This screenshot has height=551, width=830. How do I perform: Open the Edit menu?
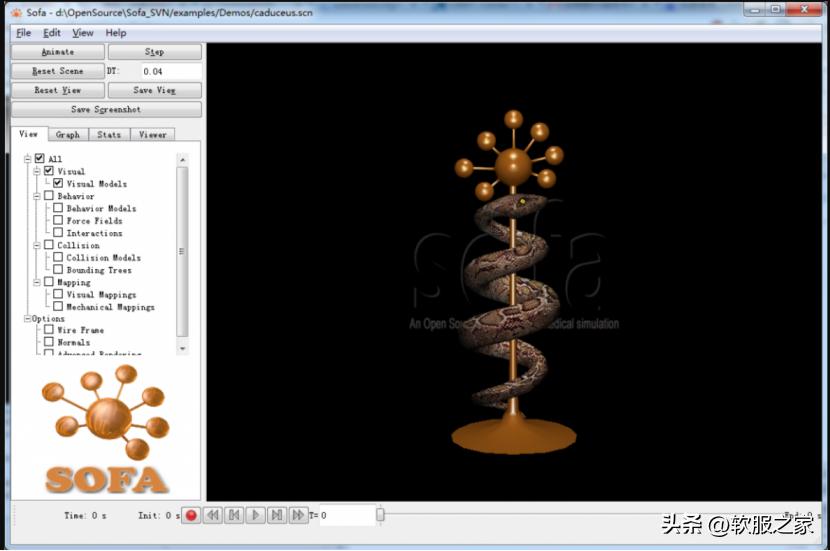pyautogui.click(x=52, y=33)
